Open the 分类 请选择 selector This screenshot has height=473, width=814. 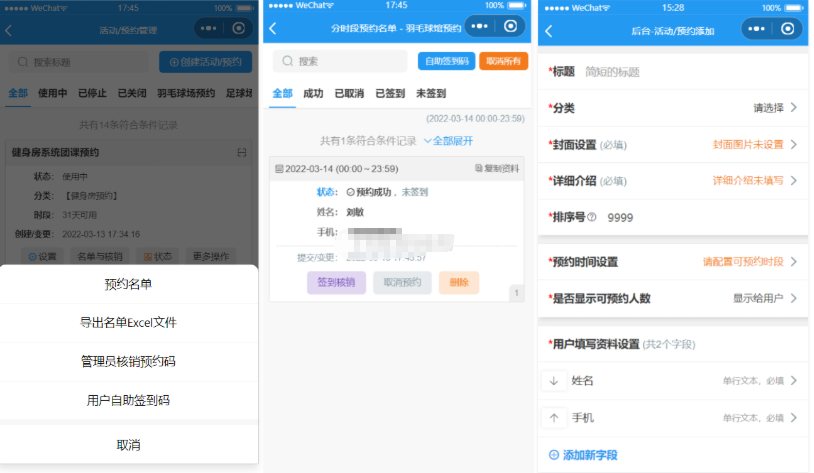[x=673, y=108]
